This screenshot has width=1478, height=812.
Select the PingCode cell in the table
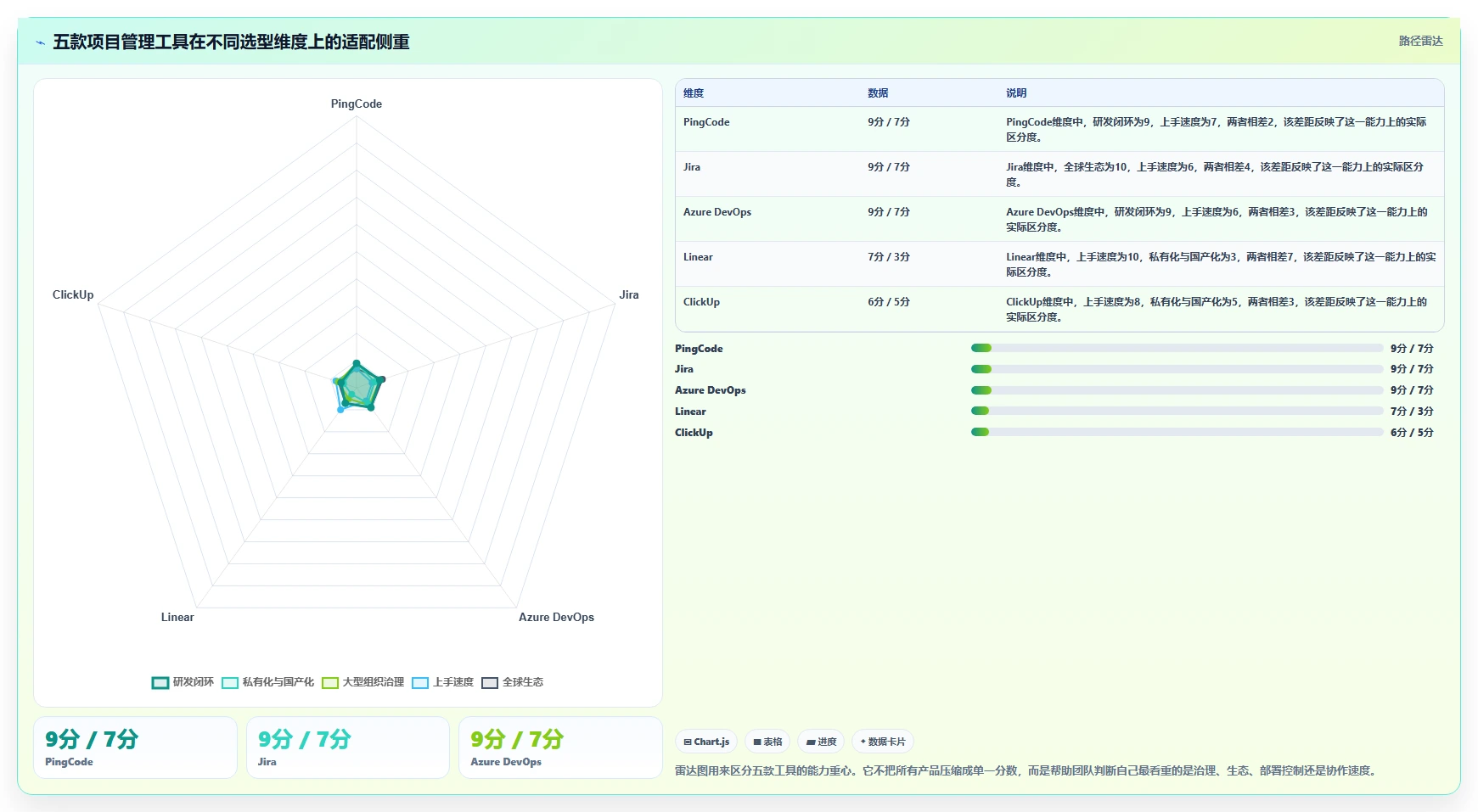706,122
